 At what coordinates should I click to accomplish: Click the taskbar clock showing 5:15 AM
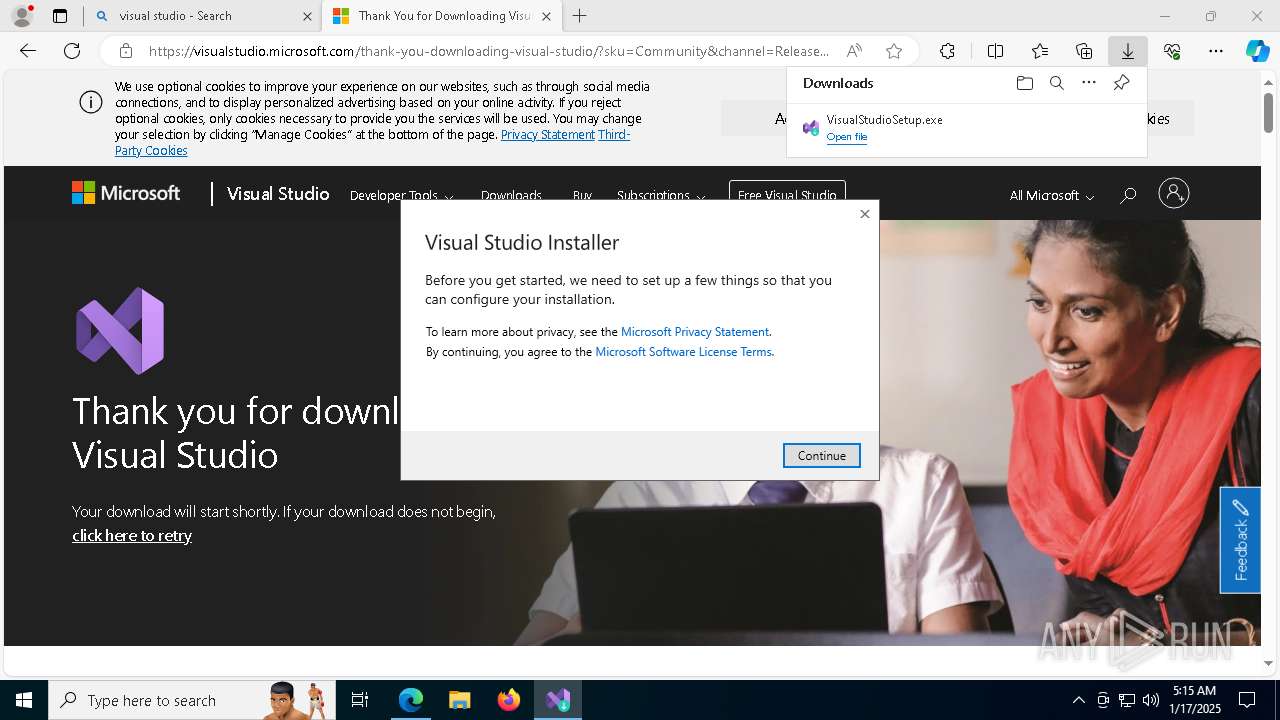coord(1194,700)
